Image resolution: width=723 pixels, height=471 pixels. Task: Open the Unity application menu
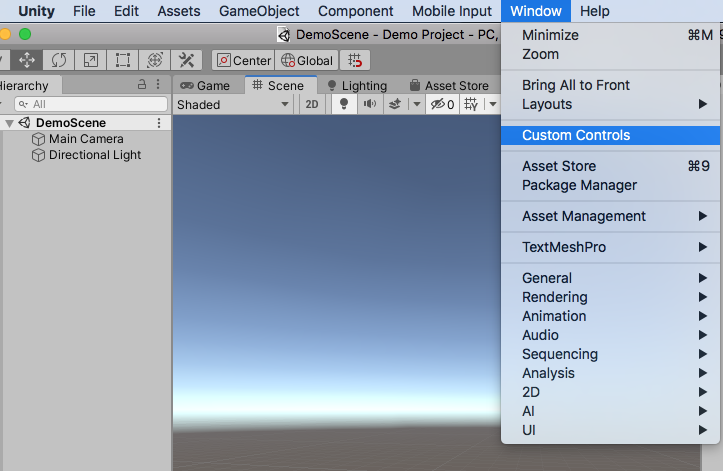36,11
